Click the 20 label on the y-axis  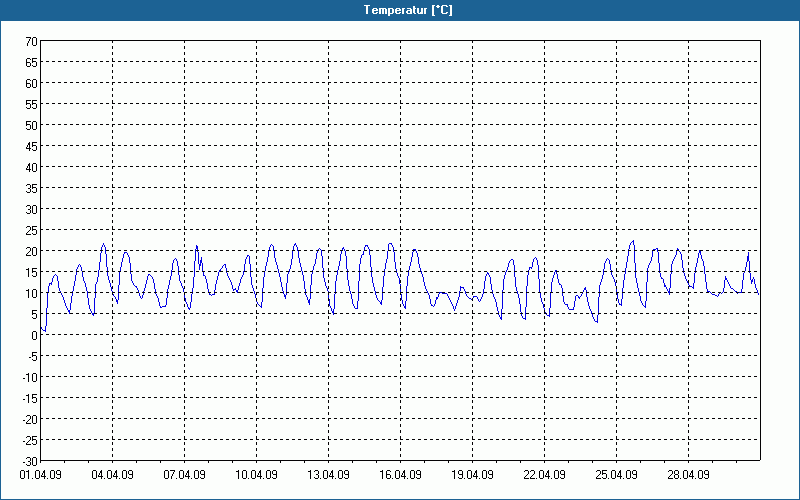[x=32, y=252]
